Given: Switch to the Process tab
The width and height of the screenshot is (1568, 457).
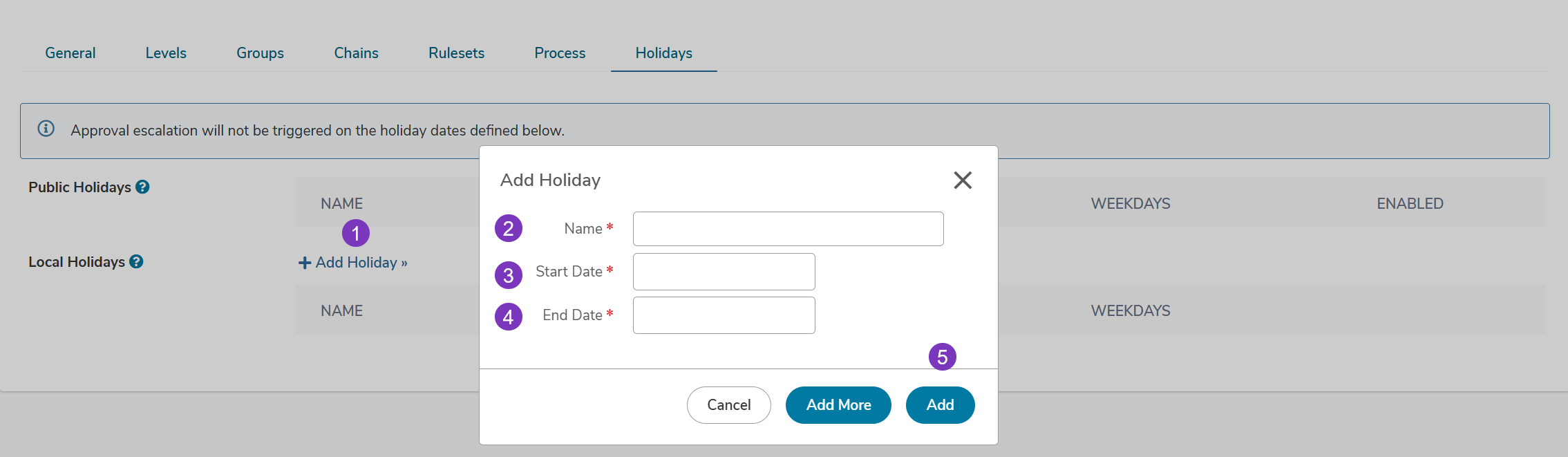Looking at the screenshot, I should pyautogui.click(x=560, y=53).
